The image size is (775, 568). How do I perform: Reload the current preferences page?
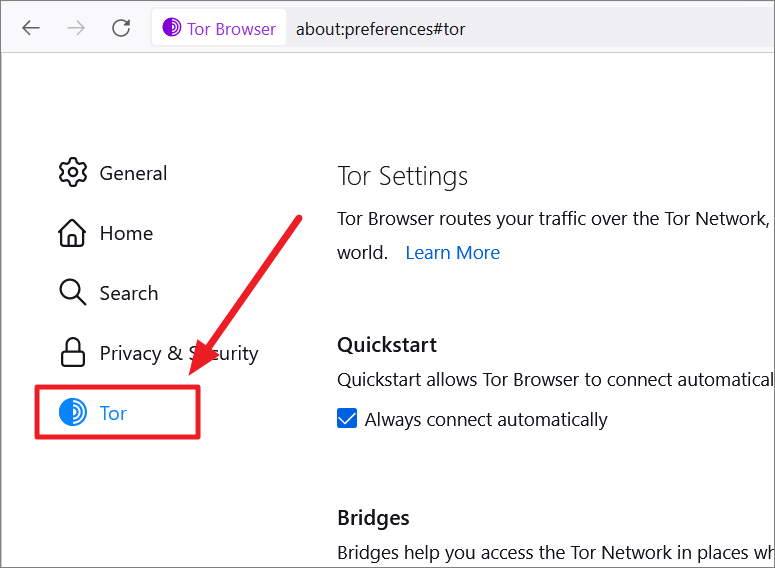pos(121,28)
